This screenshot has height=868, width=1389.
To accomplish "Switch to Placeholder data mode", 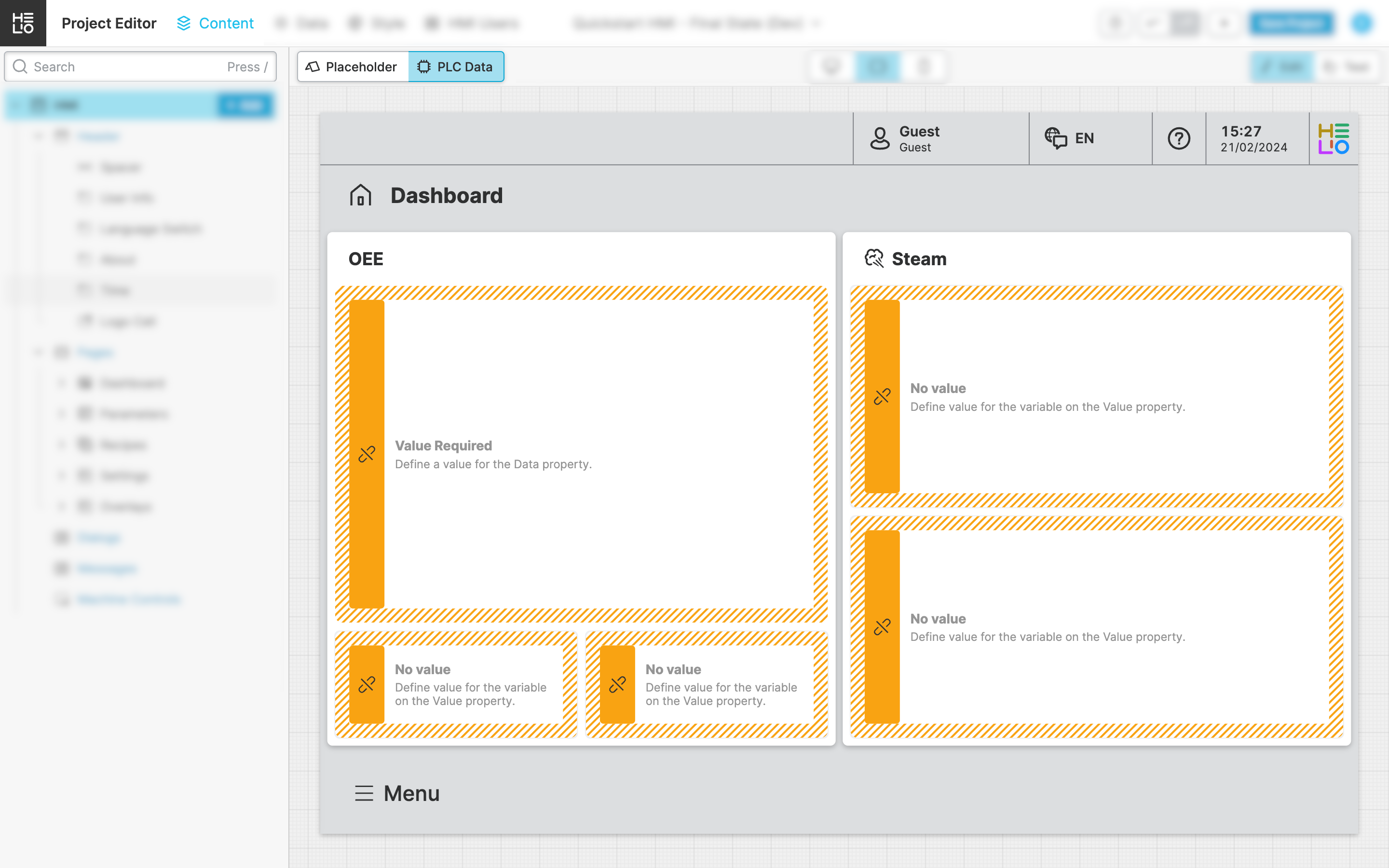I will pyautogui.click(x=353, y=67).
